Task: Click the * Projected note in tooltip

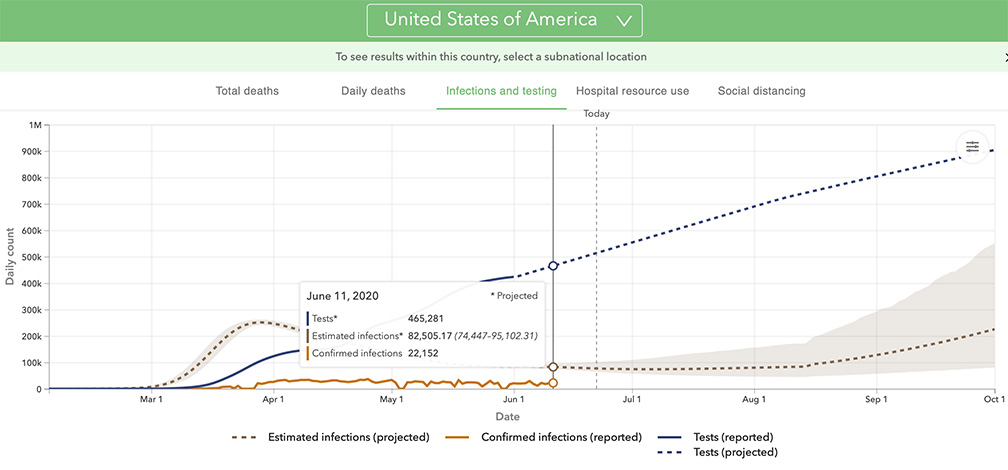Action: pos(514,296)
